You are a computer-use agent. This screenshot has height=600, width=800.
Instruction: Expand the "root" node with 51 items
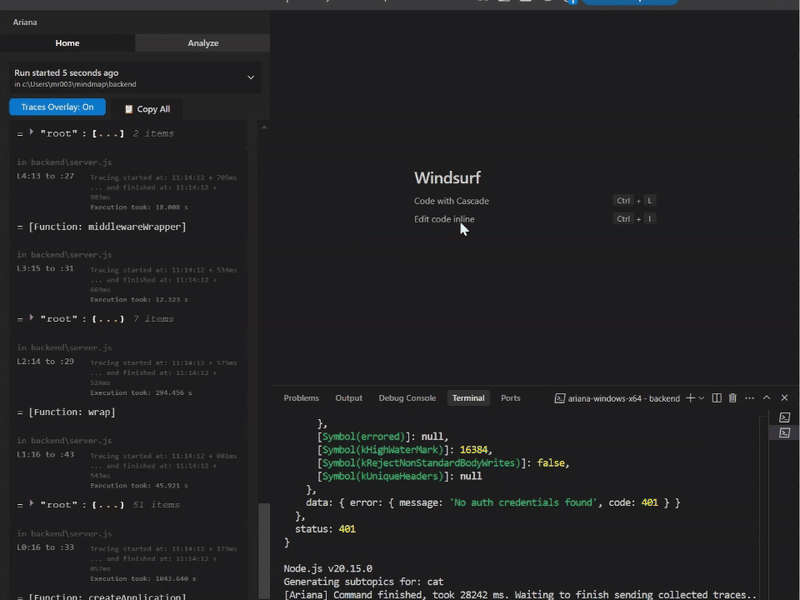point(31,503)
